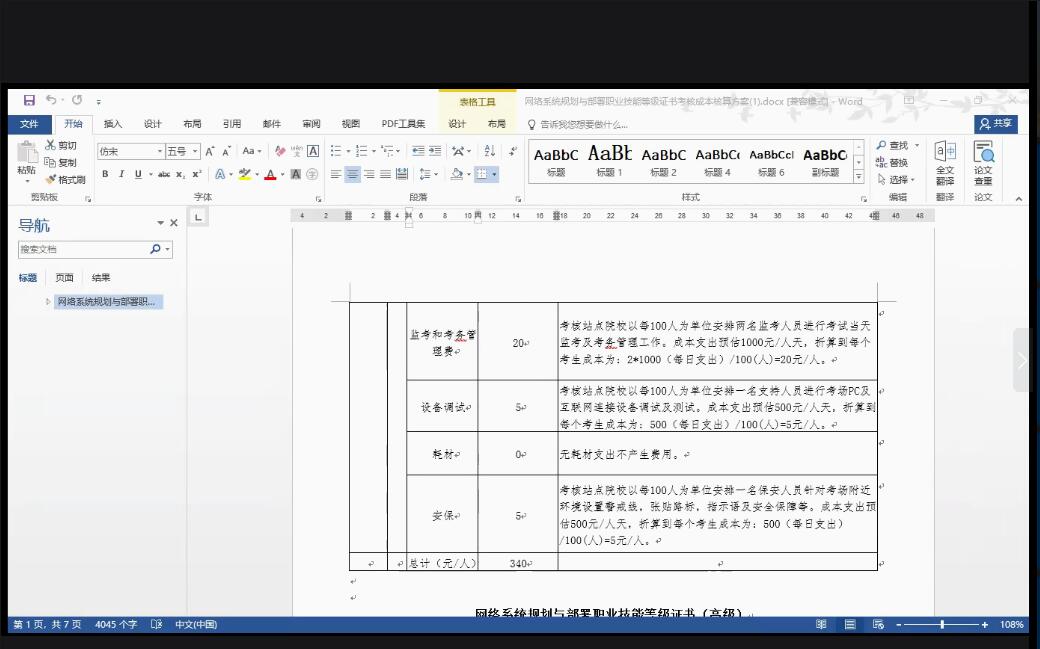Image resolution: width=1040 pixels, height=649 pixels.
Task: Open the 页面 tab in navigation pane
Action: 64,278
